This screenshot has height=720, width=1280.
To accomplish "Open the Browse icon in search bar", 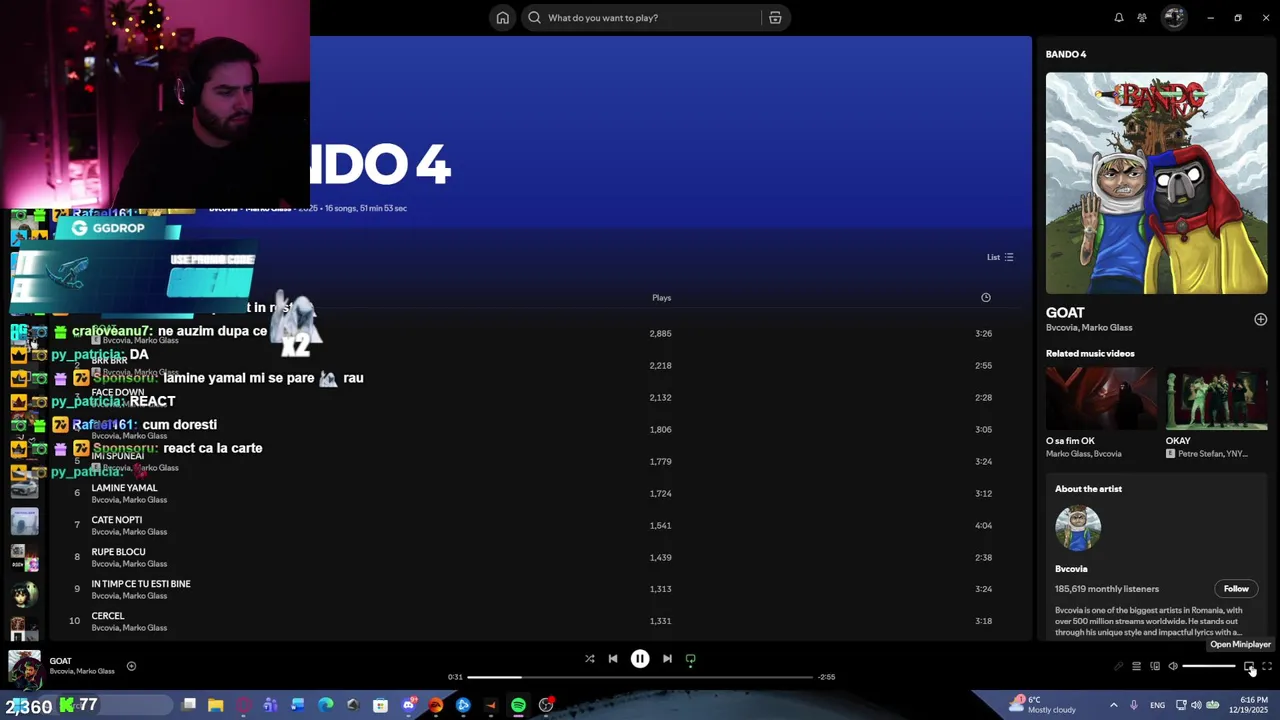I will pos(775,18).
